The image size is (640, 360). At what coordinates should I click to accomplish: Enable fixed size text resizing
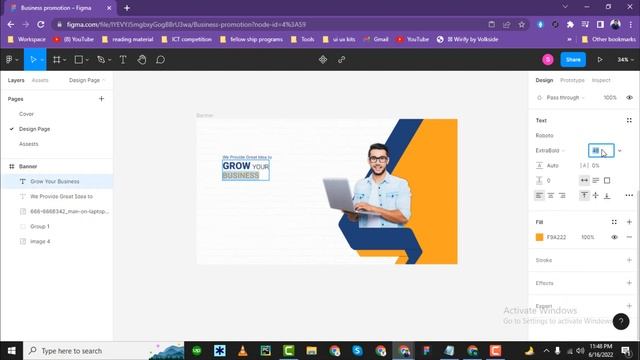click(x=607, y=180)
